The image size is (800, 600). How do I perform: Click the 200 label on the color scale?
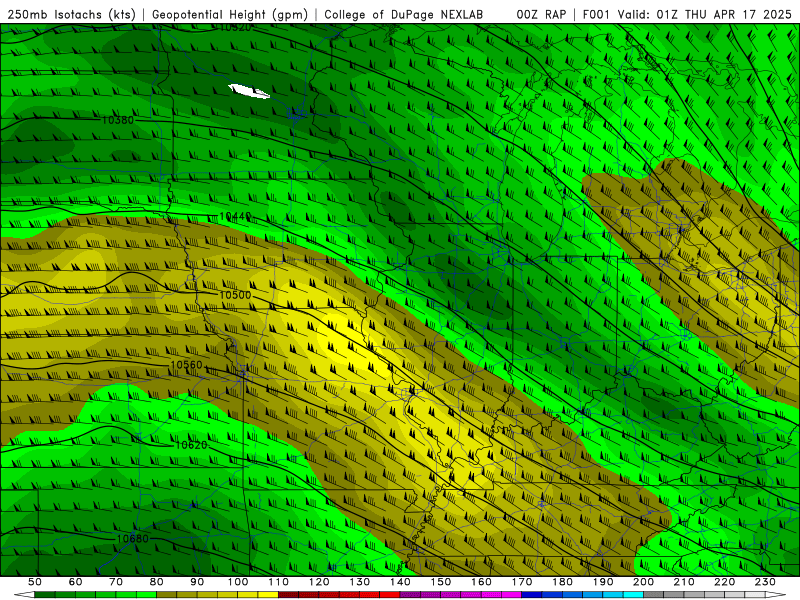(x=643, y=582)
